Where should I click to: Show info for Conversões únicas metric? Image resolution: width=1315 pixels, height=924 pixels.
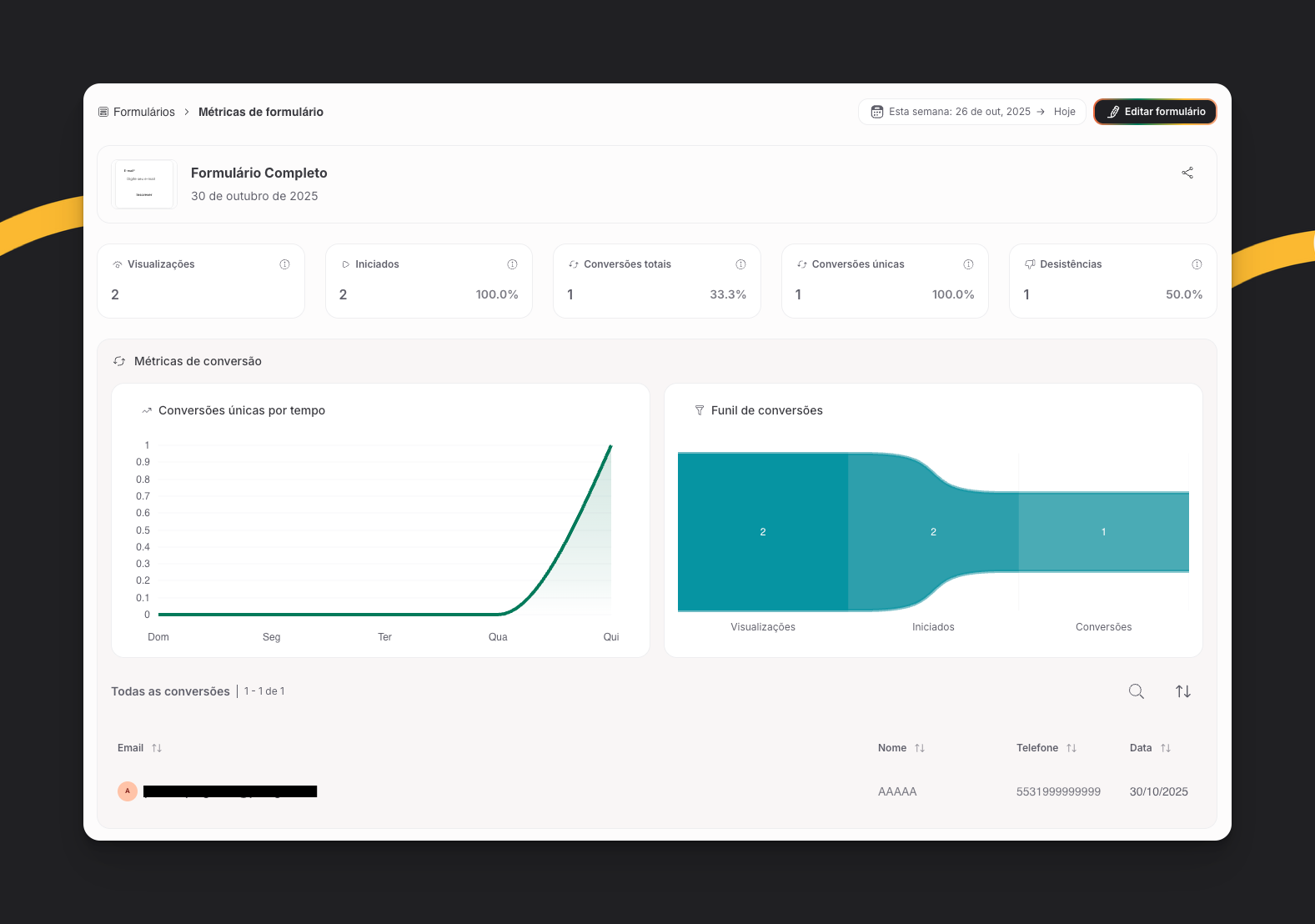(968, 264)
